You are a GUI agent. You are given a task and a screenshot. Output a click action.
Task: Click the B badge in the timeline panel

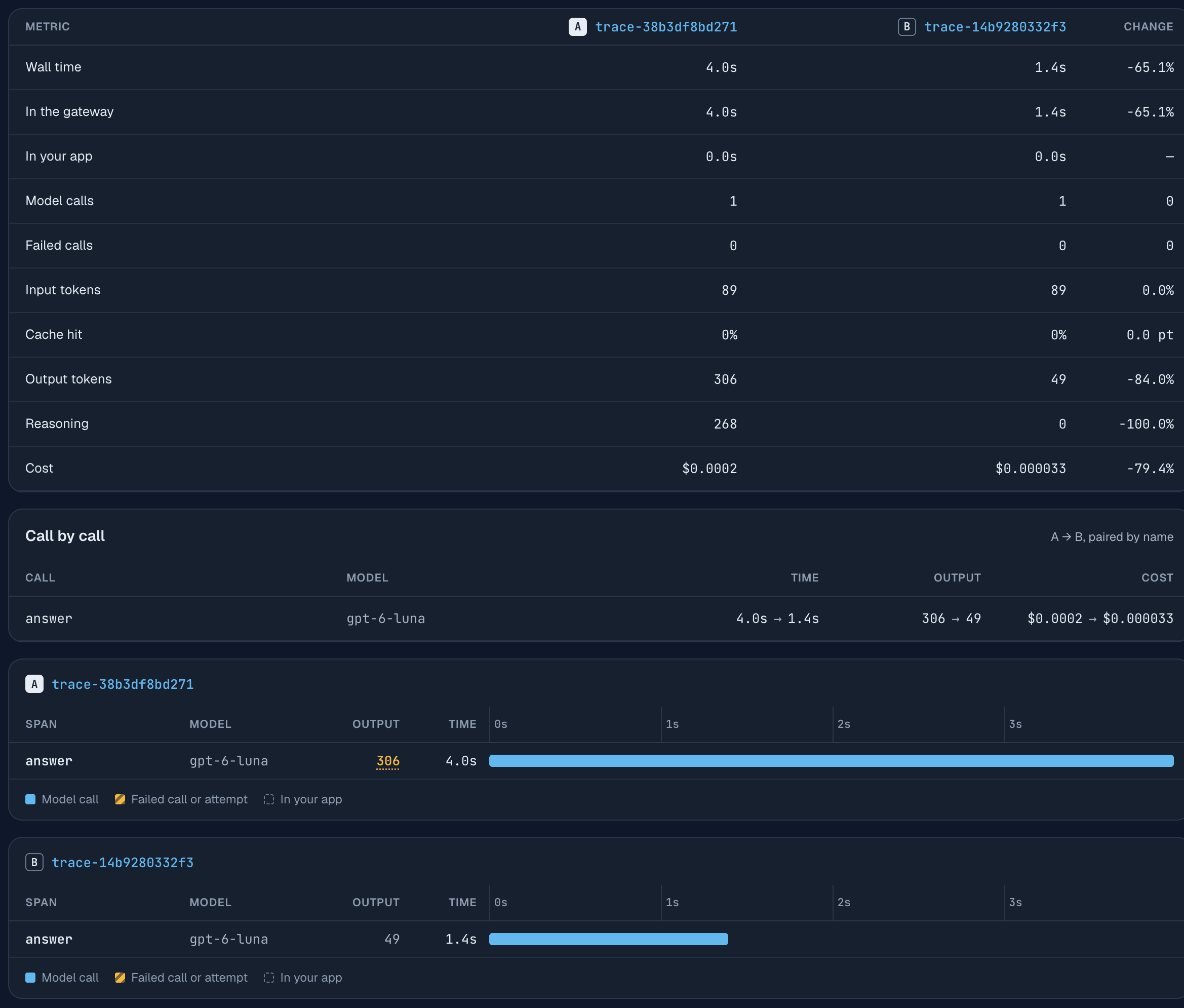[34, 862]
